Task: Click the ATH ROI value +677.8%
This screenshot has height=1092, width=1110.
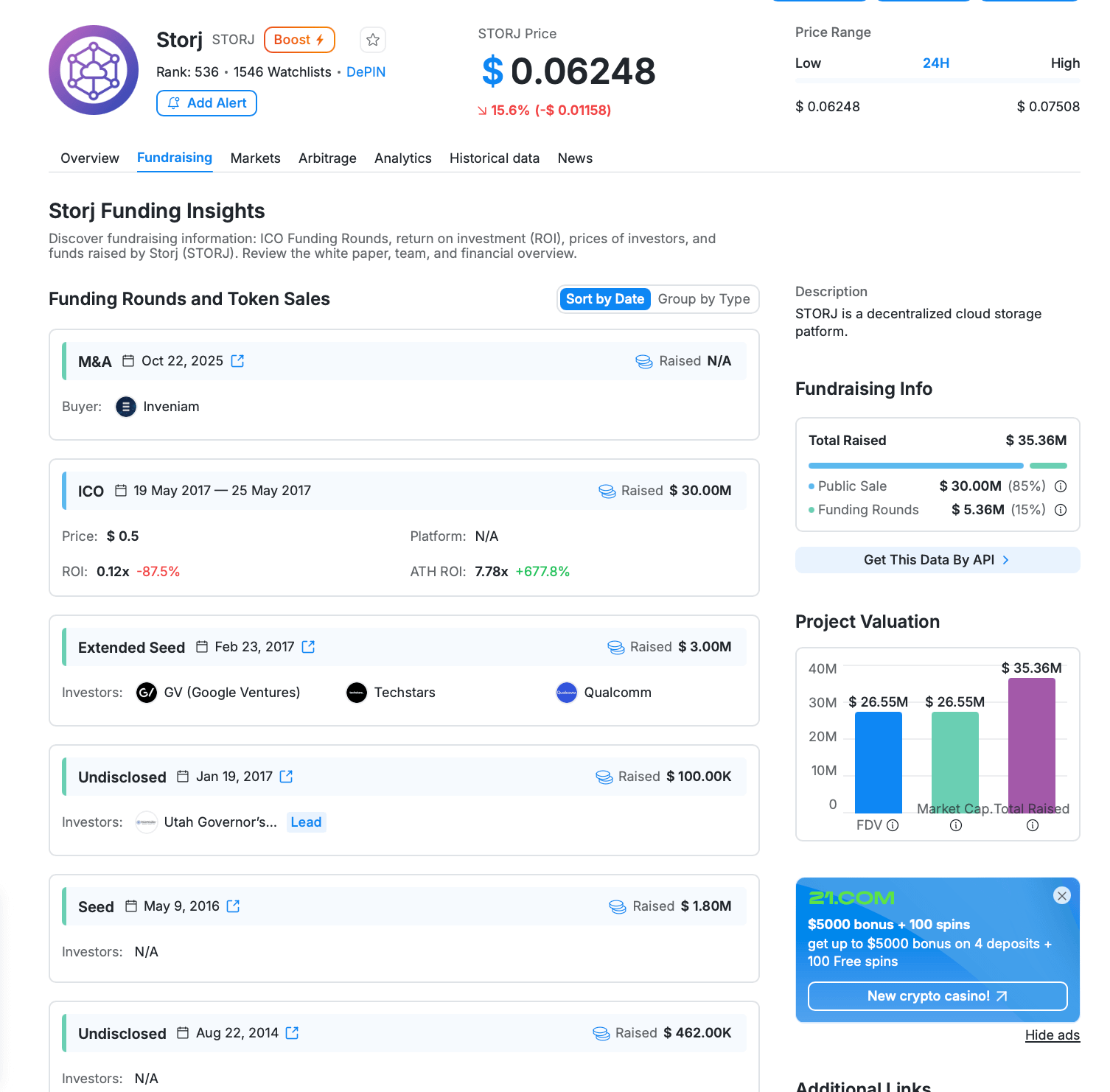Action: [542, 572]
